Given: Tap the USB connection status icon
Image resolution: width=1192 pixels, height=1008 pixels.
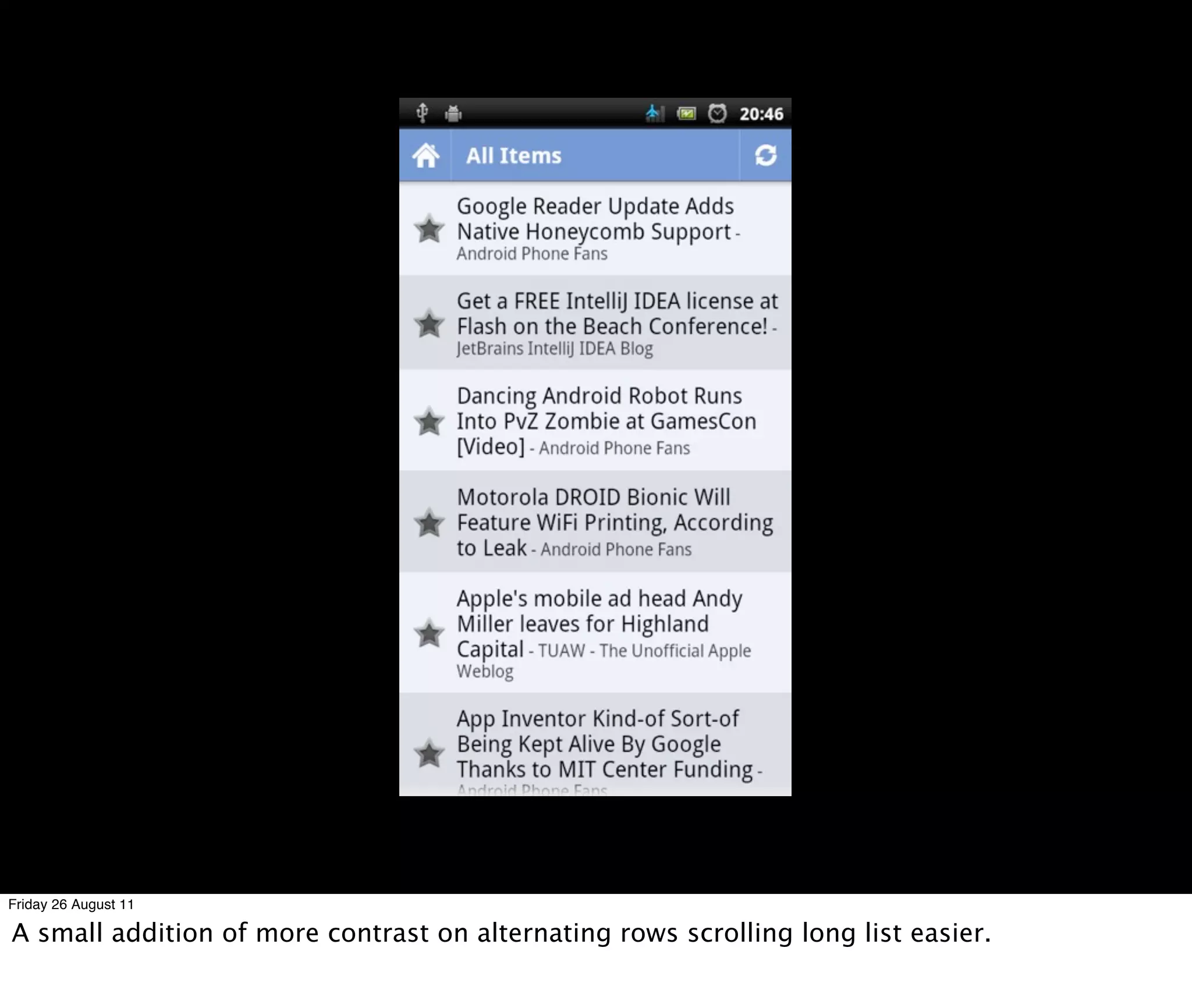Looking at the screenshot, I should [x=423, y=113].
